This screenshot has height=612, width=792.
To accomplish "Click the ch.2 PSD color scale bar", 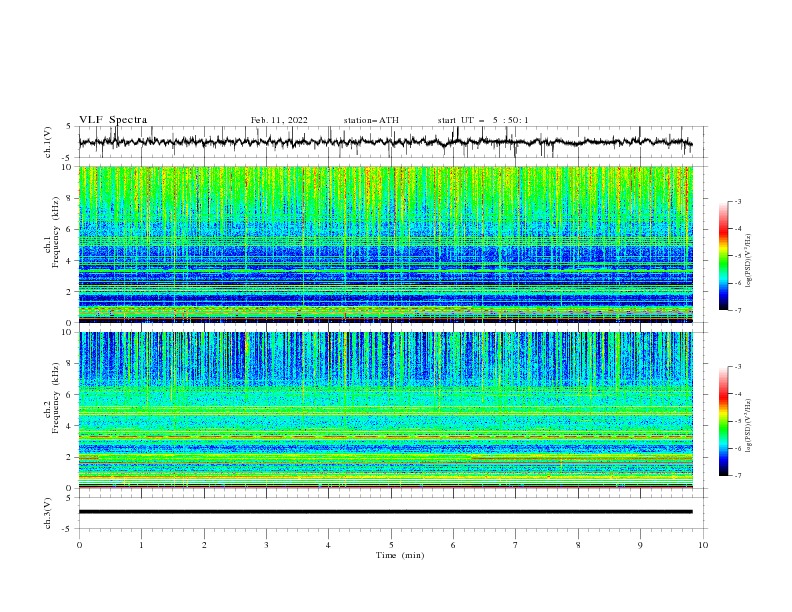I will click(723, 421).
